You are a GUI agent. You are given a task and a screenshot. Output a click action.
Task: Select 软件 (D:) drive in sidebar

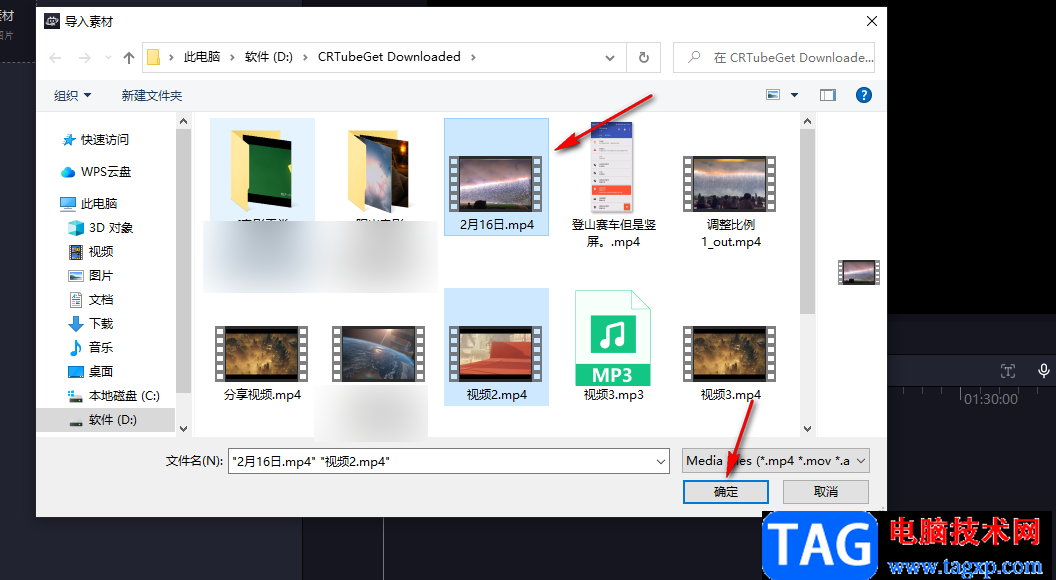pos(104,420)
